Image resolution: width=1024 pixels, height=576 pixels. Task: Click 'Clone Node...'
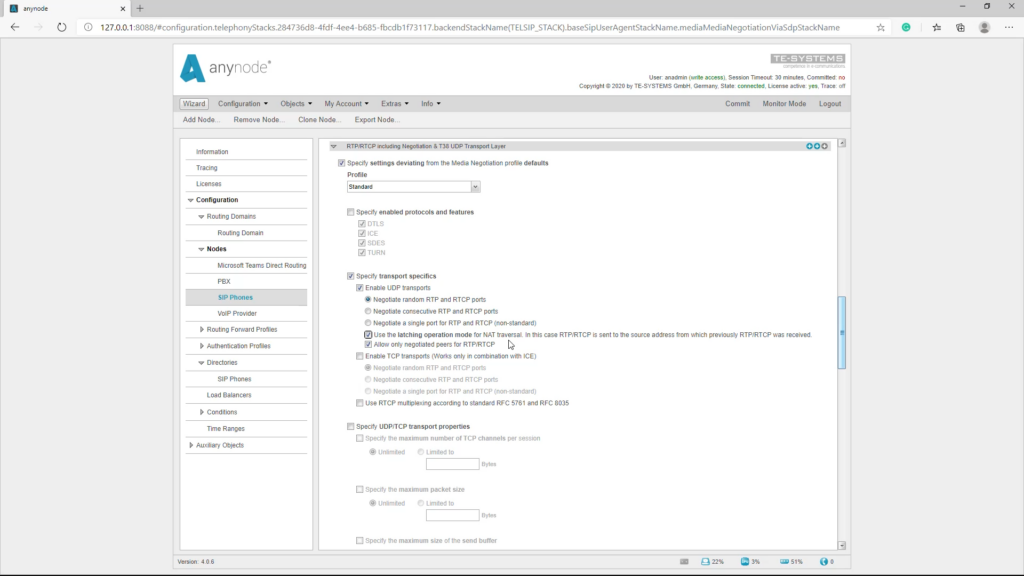[320, 120]
